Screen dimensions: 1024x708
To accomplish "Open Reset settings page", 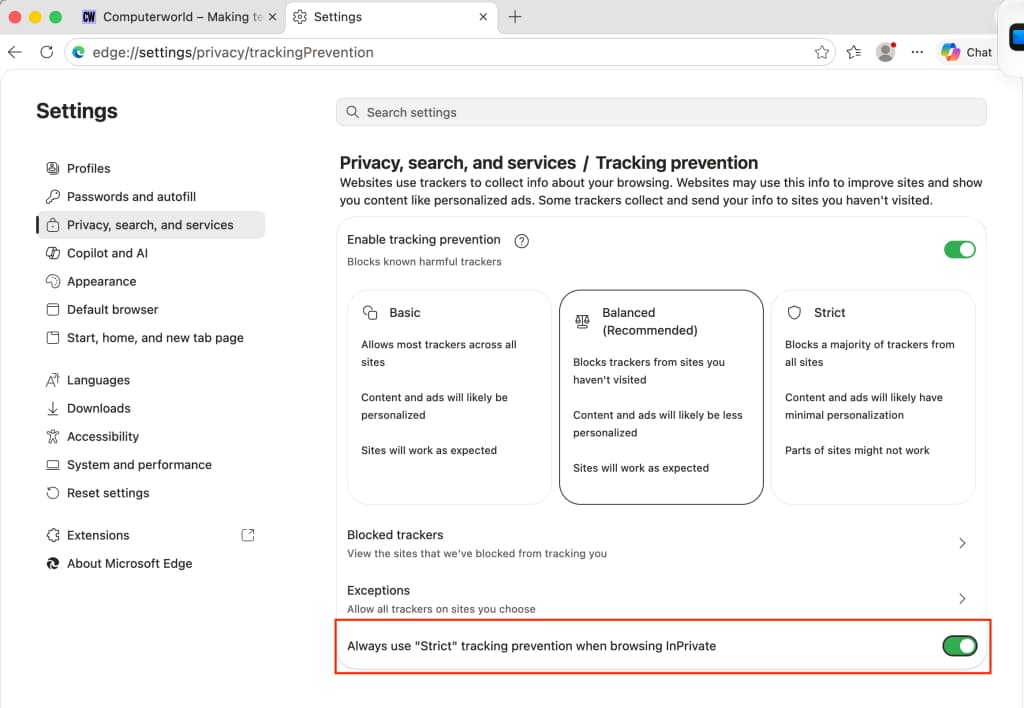I will pos(150,493).
